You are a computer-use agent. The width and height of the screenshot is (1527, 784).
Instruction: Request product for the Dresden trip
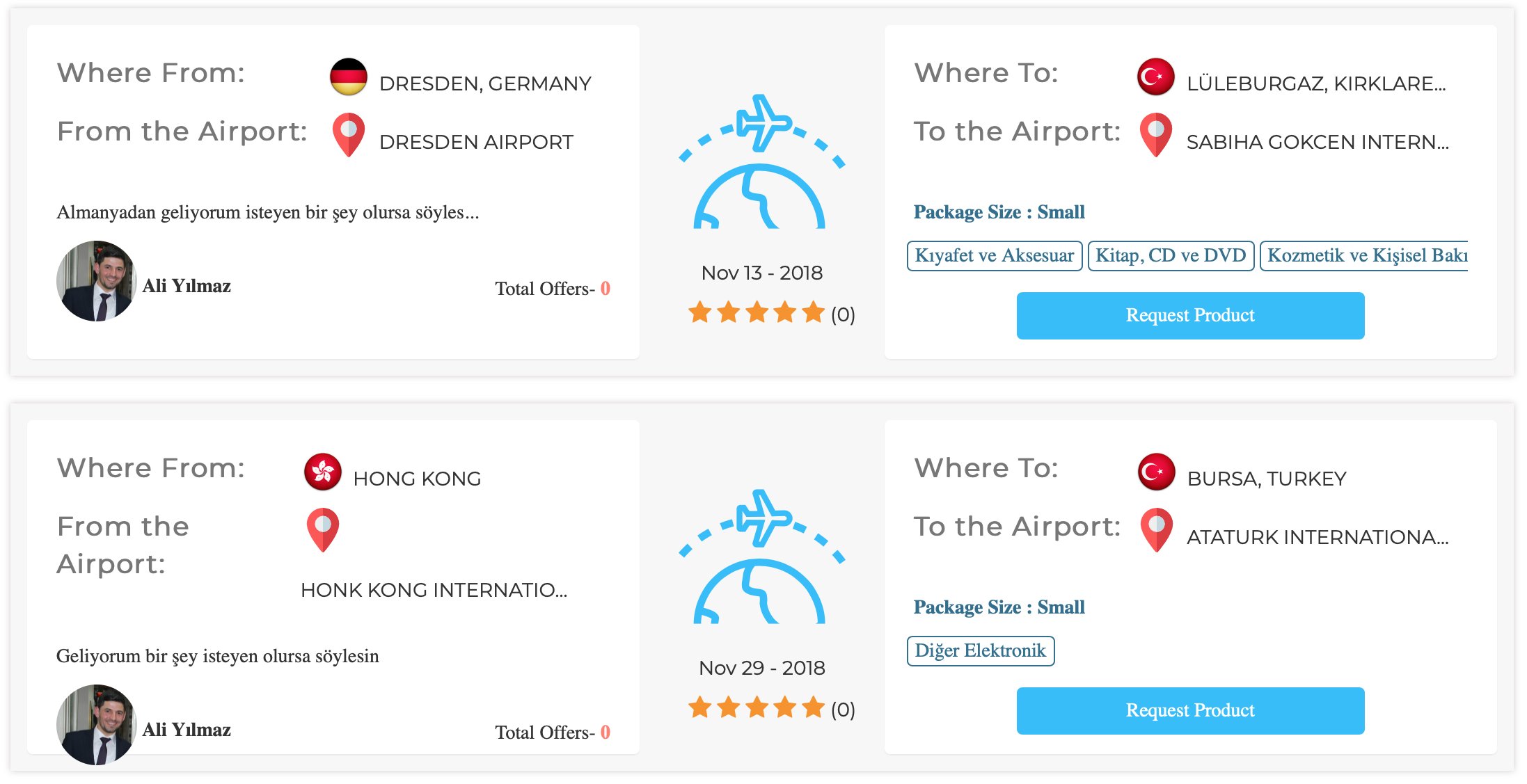[x=1190, y=316]
